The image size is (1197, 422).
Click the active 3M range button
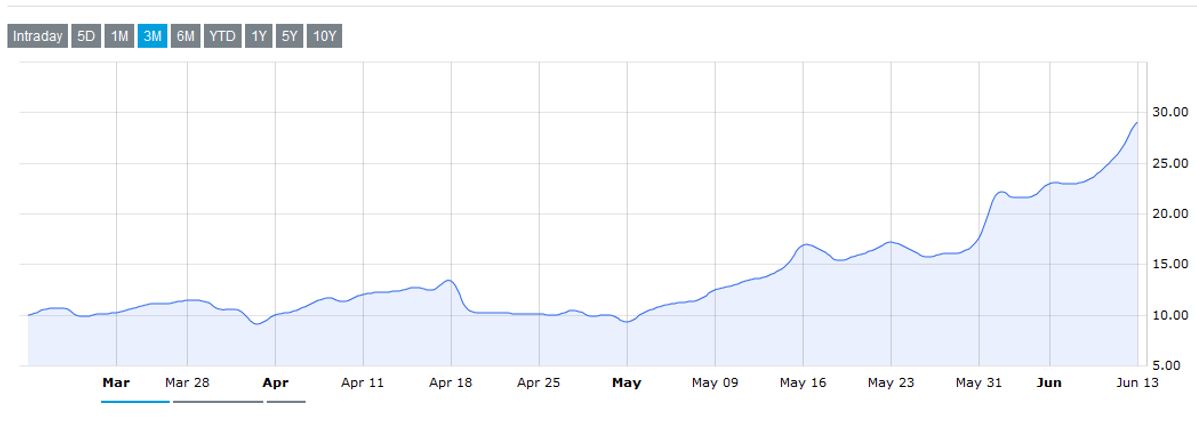(153, 37)
